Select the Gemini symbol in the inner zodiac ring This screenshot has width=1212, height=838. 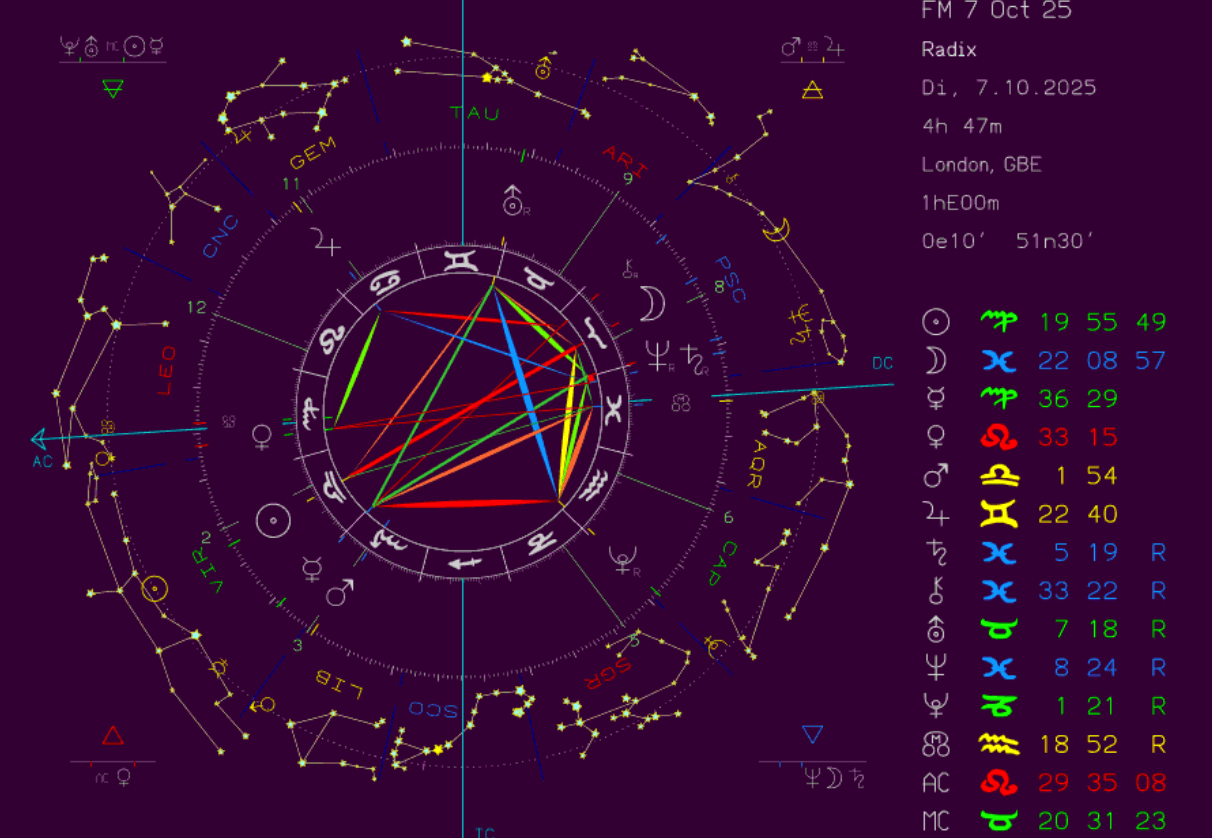tap(462, 262)
